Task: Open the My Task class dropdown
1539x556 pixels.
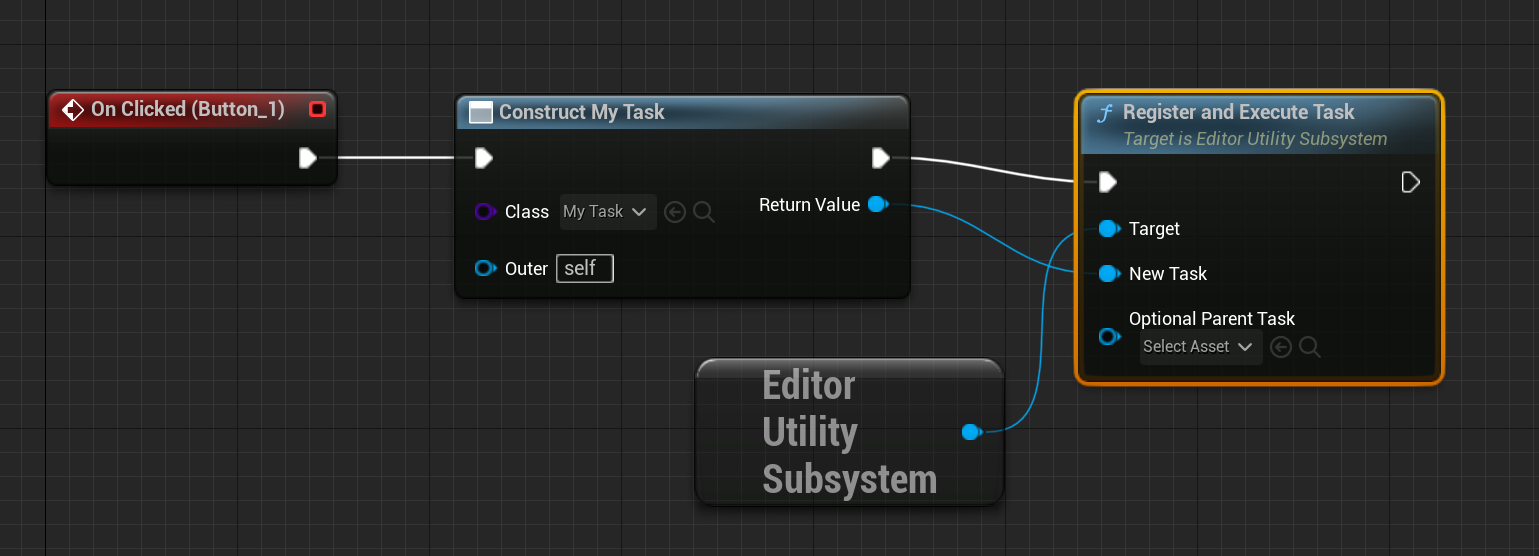Action: (x=607, y=212)
